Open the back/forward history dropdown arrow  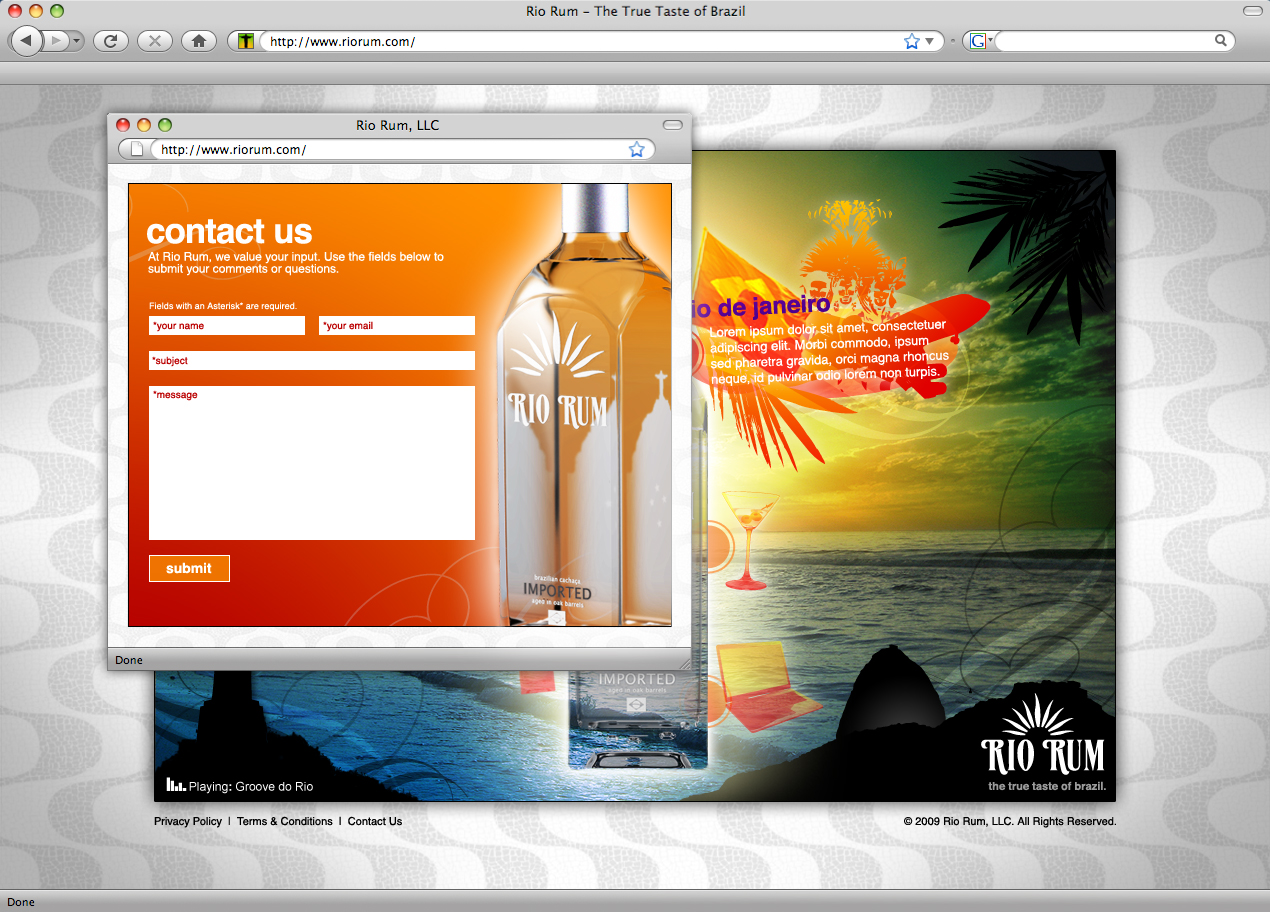tap(77, 41)
